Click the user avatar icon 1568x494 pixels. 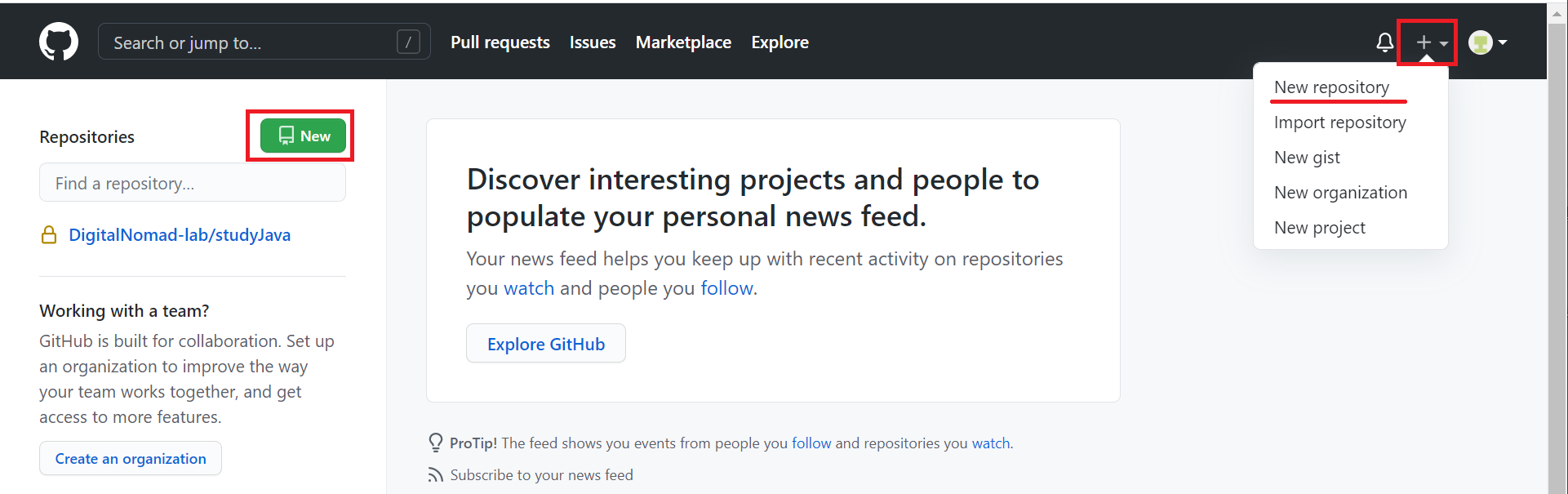1480,42
